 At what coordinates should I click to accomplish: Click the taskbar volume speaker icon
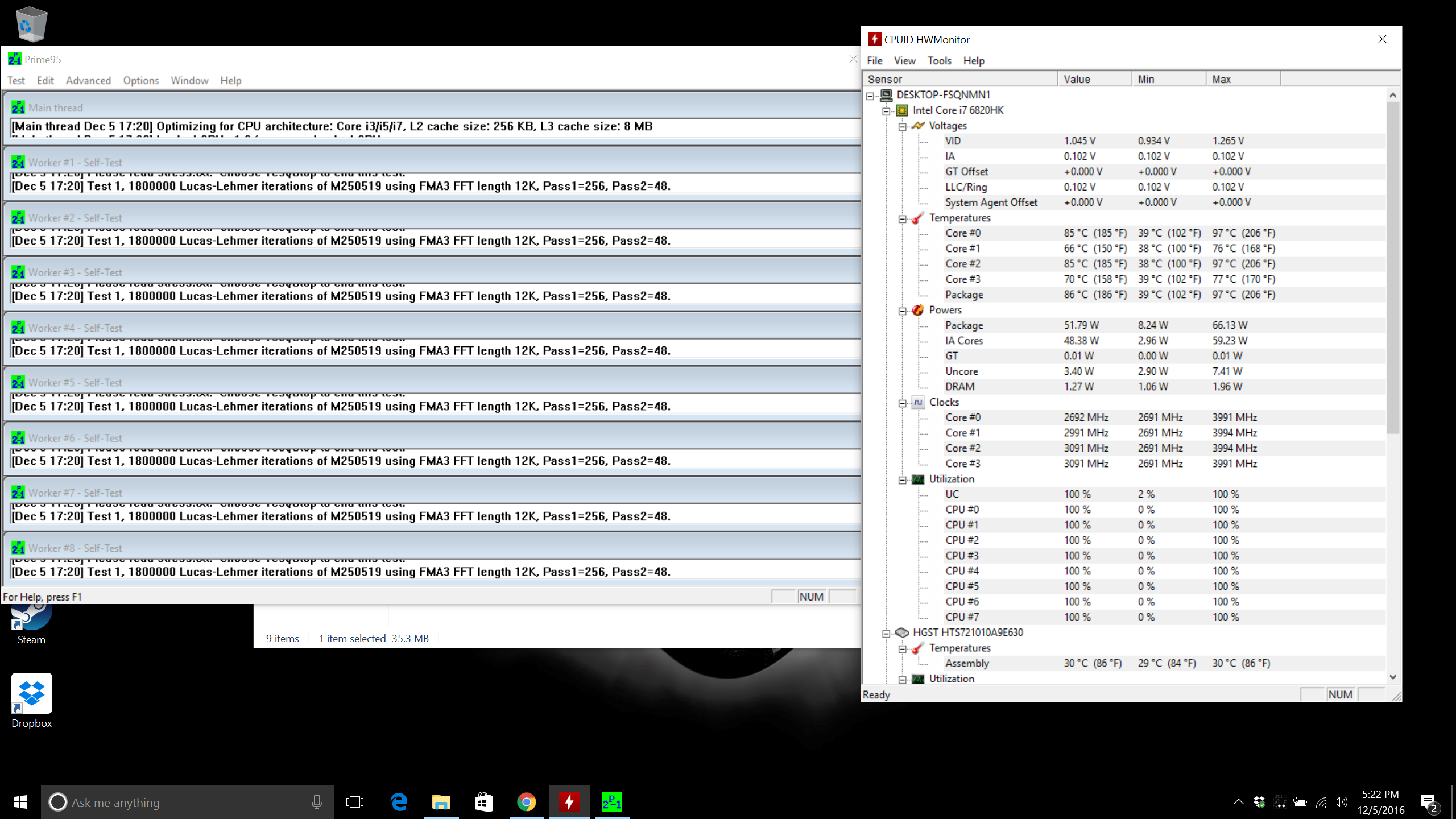(1341, 802)
